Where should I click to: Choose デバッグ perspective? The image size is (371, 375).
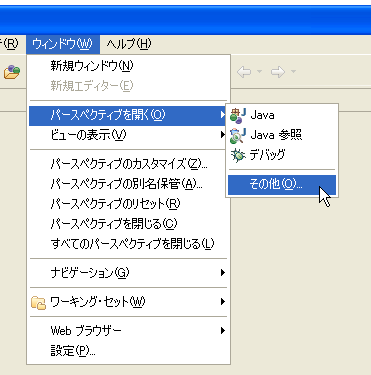[x=282, y=155]
